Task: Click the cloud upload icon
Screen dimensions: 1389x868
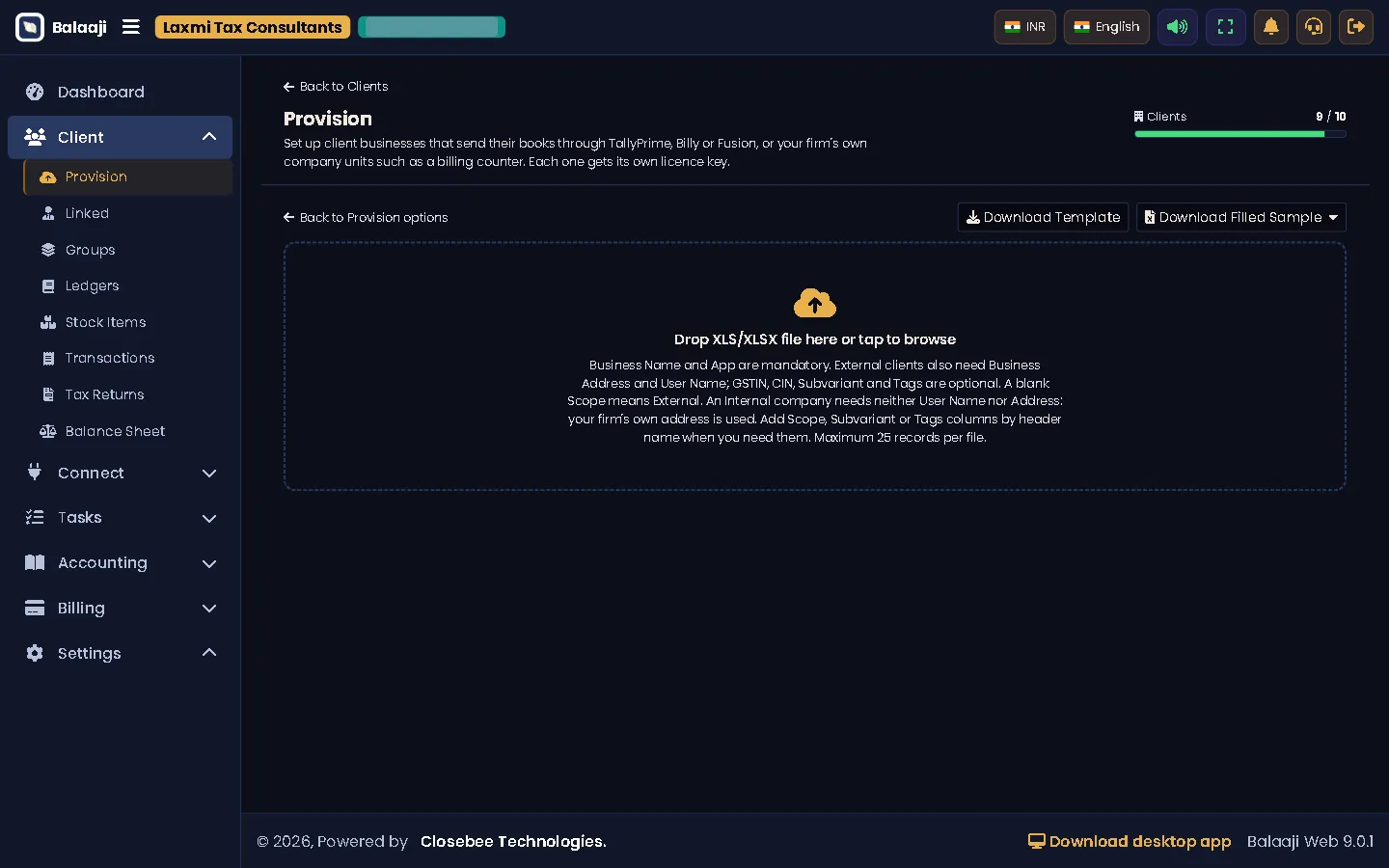Action: click(x=815, y=304)
